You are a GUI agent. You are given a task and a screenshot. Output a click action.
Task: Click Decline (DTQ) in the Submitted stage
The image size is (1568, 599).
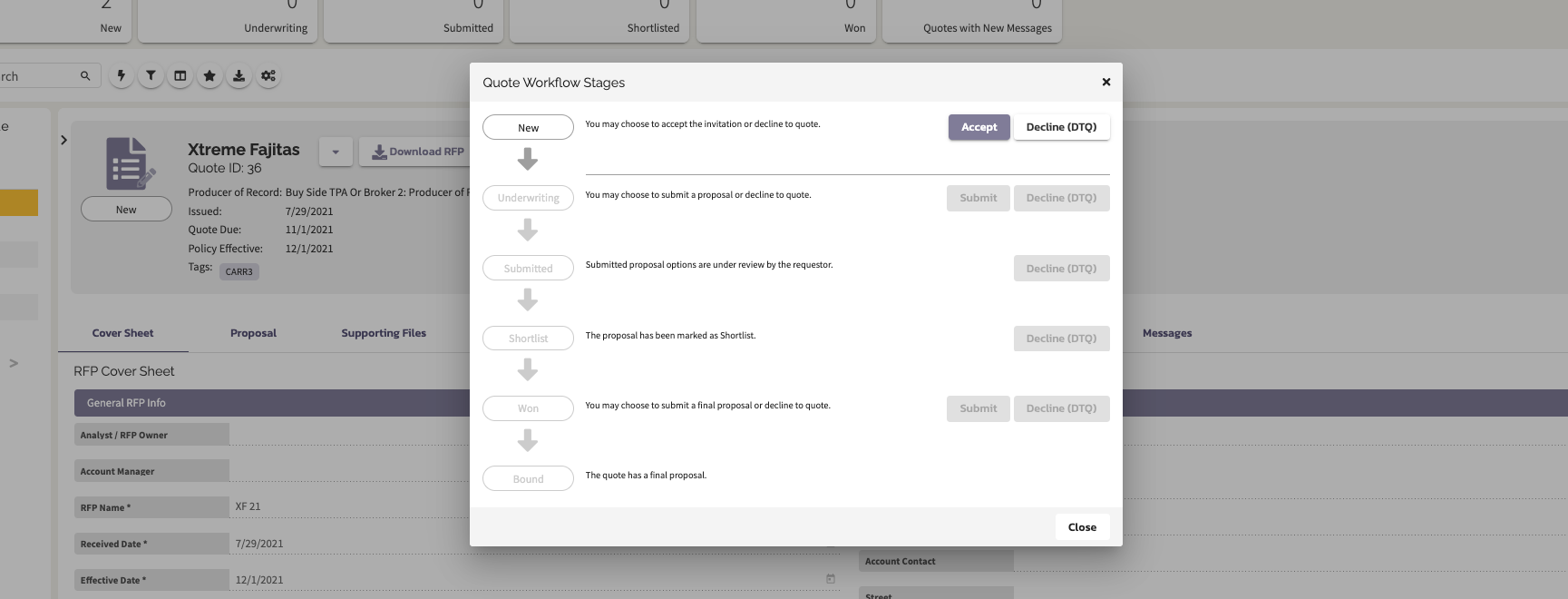[x=1061, y=269]
